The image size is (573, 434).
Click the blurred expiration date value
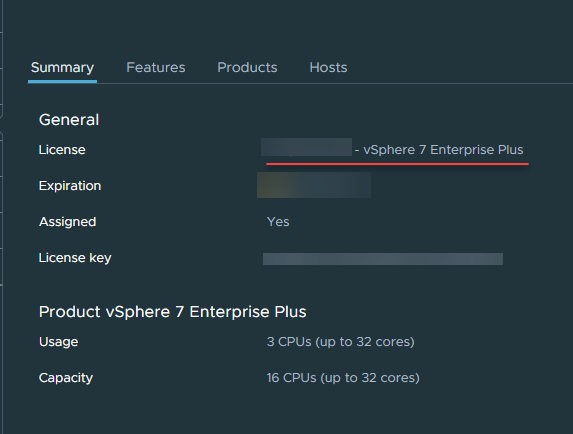pos(314,185)
